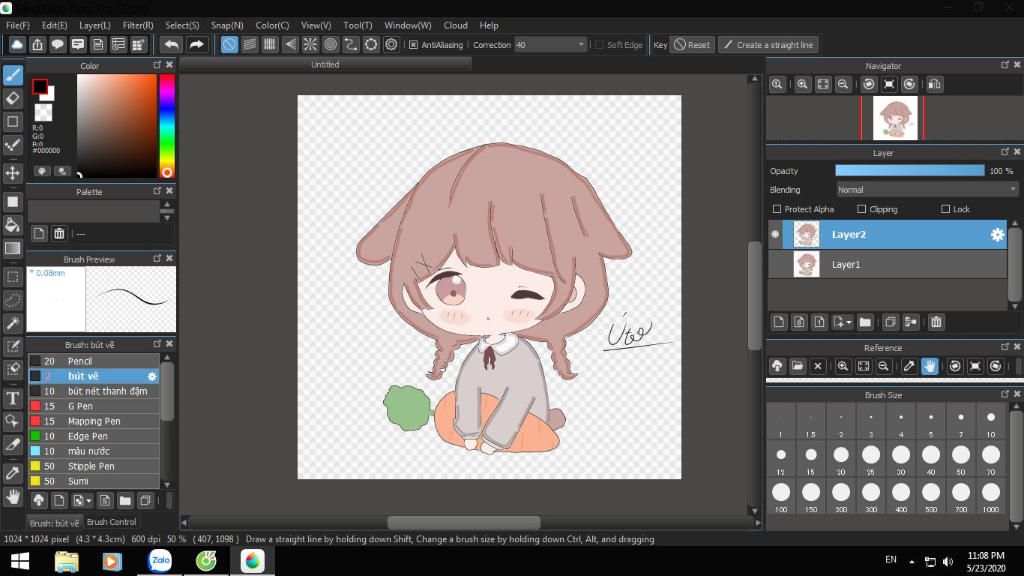
Task: Select the Bucket fill tool
Action: coord(12,225)
